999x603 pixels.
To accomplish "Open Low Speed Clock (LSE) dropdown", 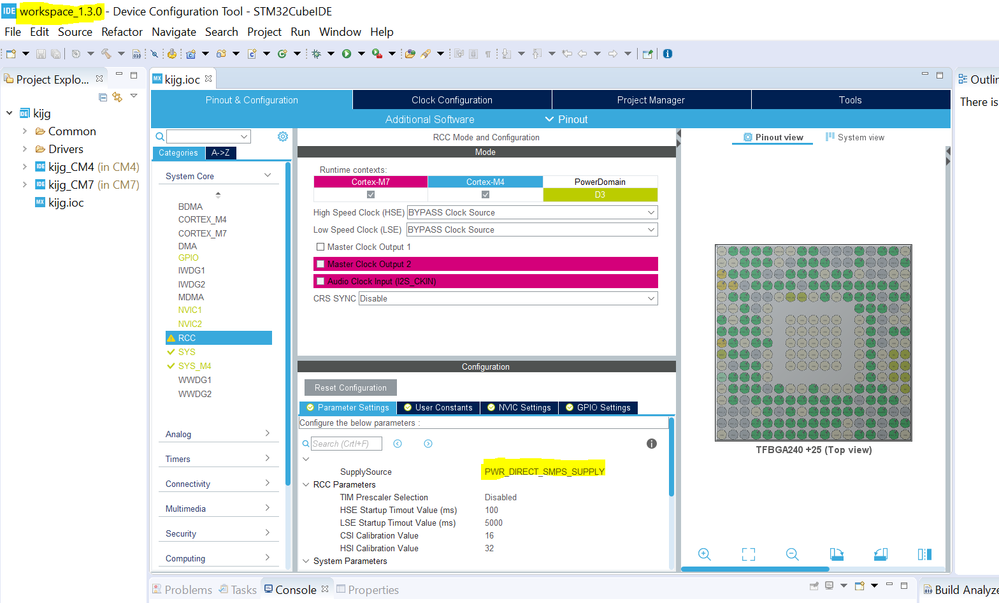I will point(532,229).
